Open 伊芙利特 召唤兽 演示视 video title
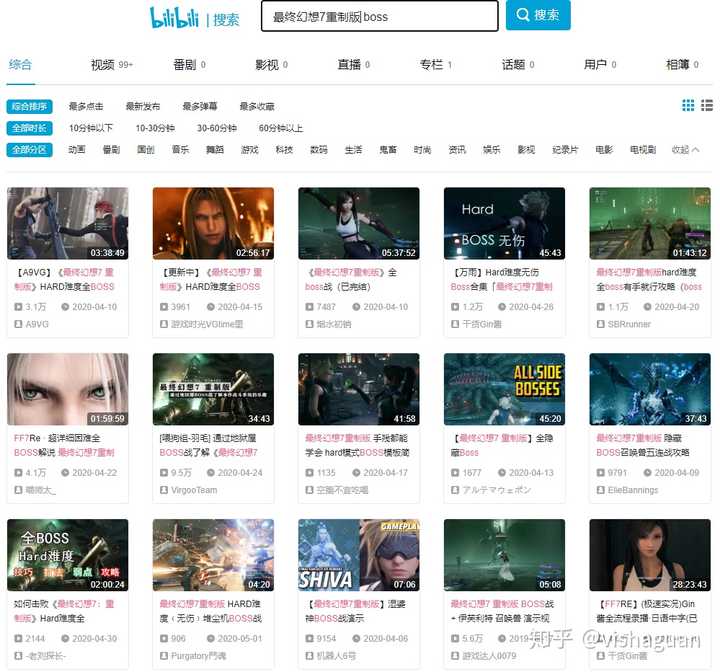This screenshot has width=720, height=672. coord(502,611)
